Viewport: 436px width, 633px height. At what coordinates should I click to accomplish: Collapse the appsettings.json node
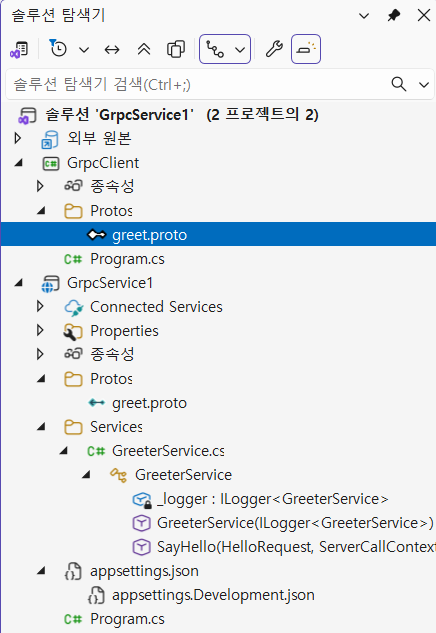coord(41,571)
